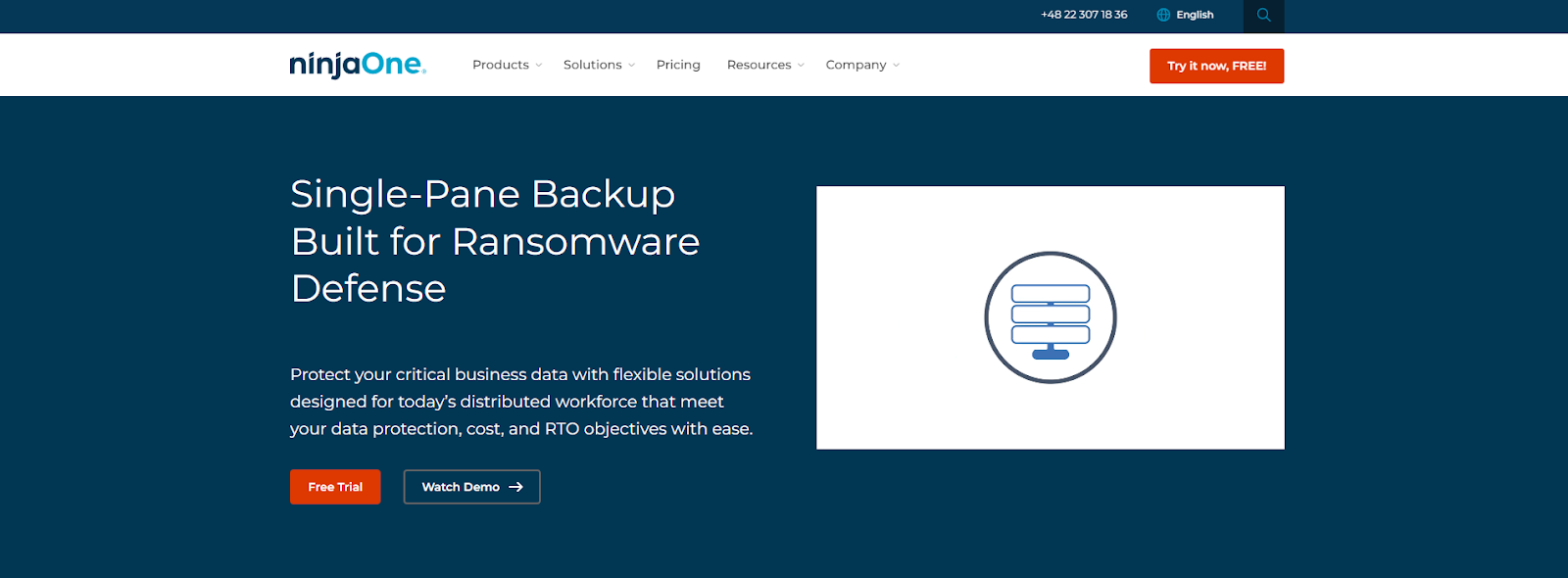The height and width of the screenshot is (578, 1568).
Task: Expand the chevron next to Products
Action: (538, 66)
